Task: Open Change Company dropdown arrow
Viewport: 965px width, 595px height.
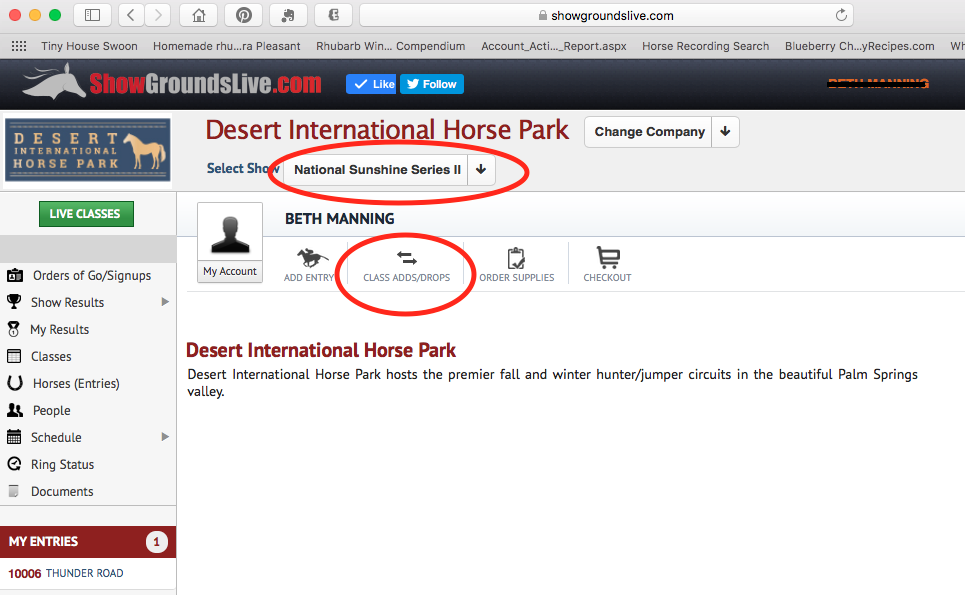Action: pyautogui.click(x=725, y=132)
